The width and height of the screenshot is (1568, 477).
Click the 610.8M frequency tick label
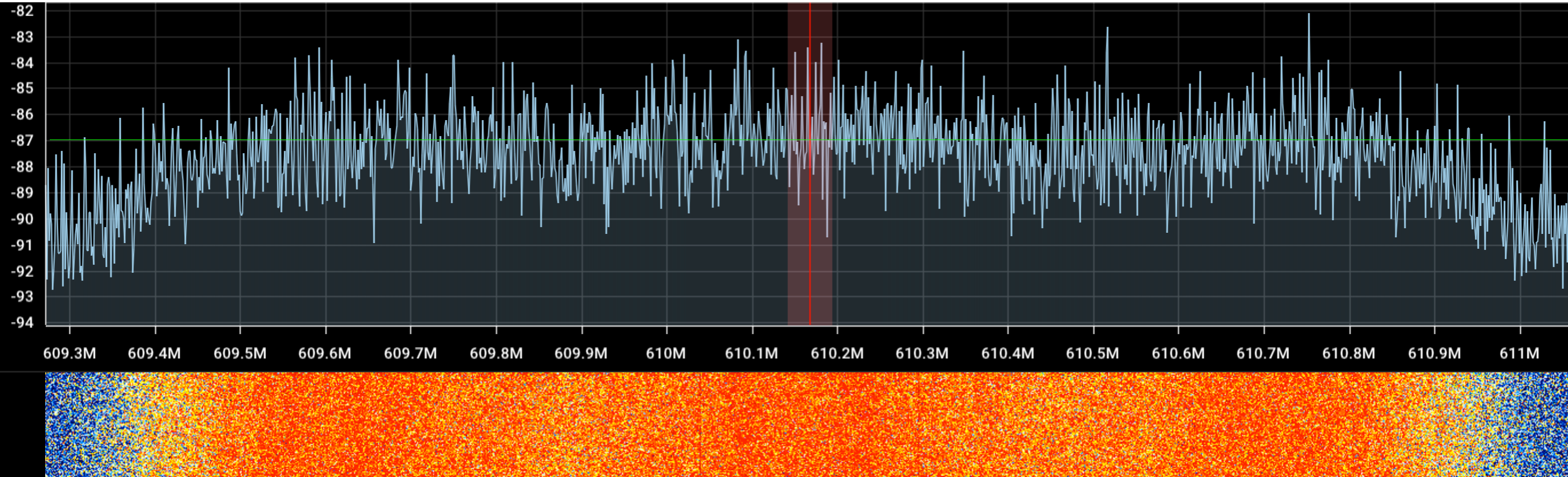tap(1349, 353)
